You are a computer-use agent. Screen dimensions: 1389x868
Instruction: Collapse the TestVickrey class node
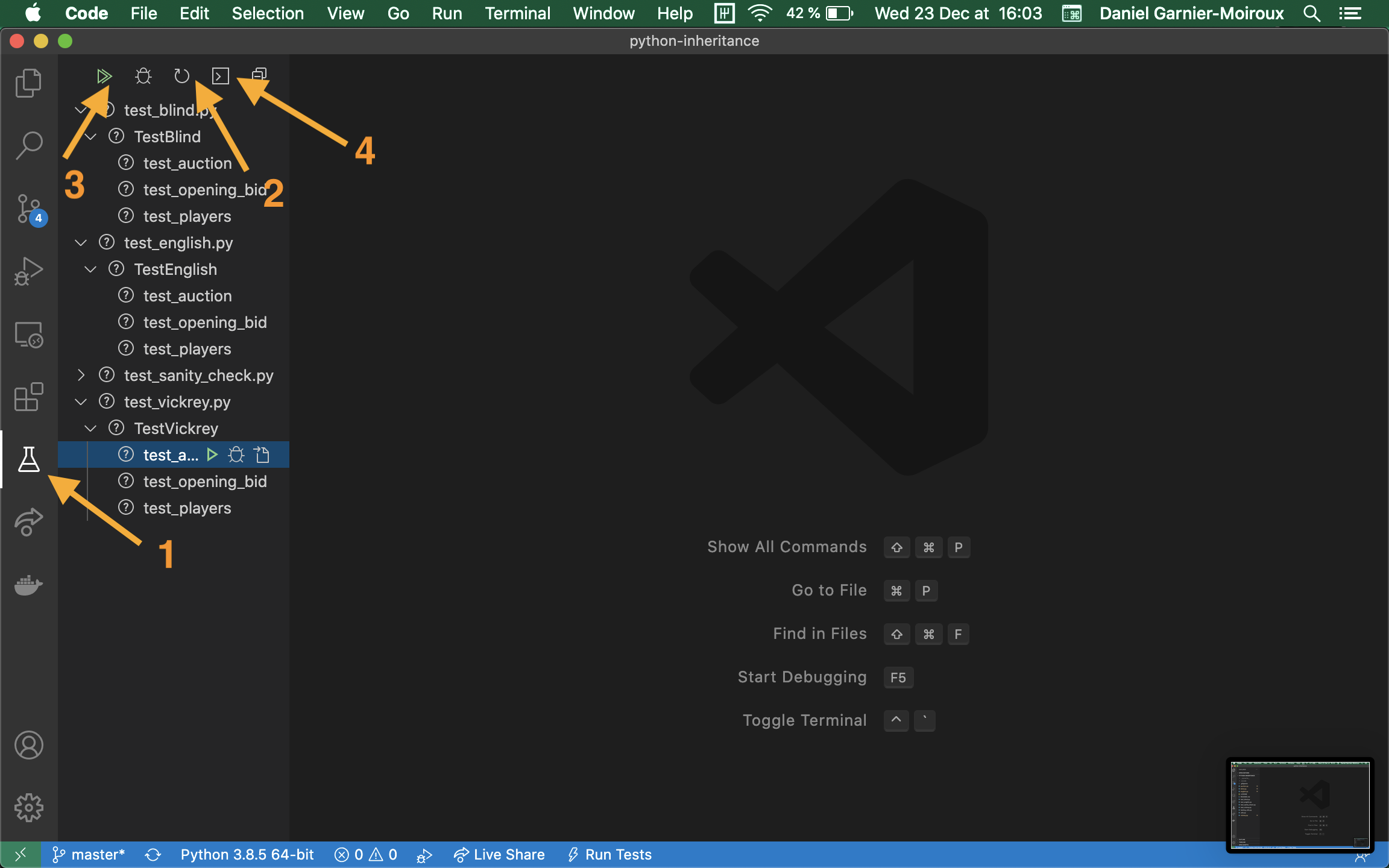[90, 429]
